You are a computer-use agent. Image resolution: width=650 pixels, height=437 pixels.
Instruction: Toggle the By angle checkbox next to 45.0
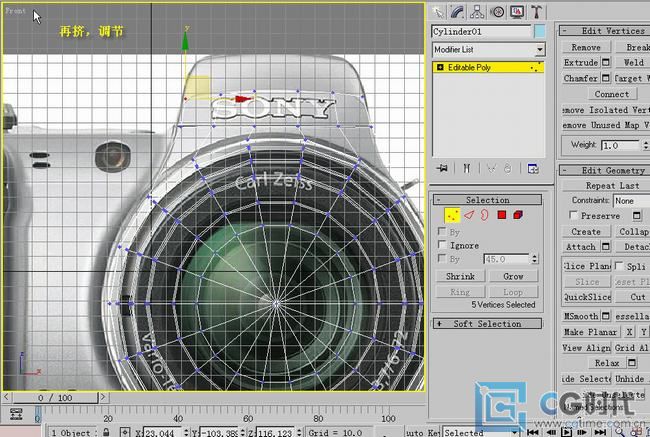click(442, 258)
